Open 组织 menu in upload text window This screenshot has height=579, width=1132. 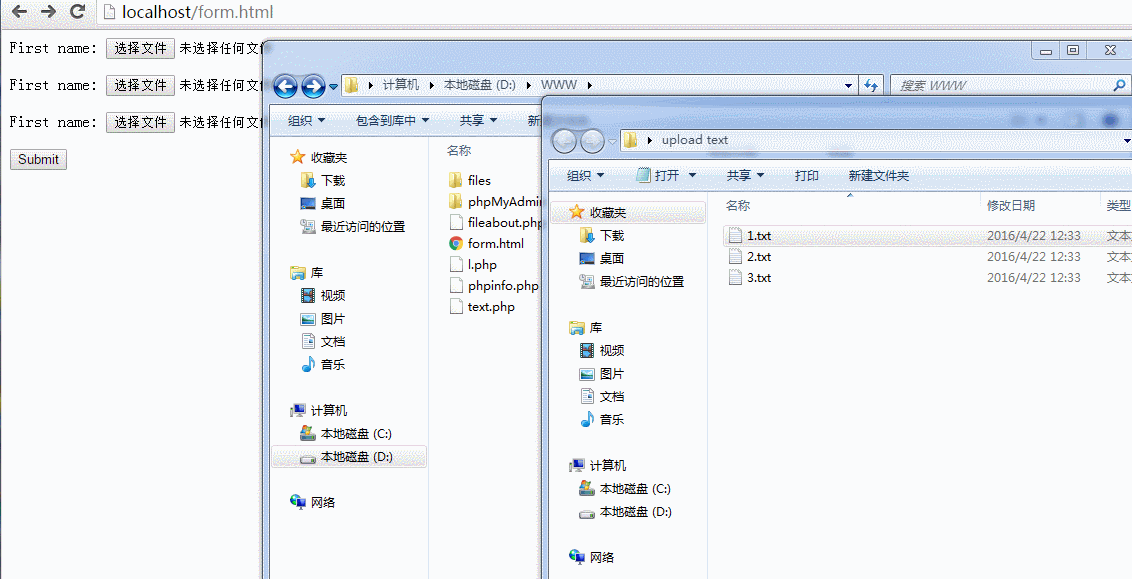[585, 175]
